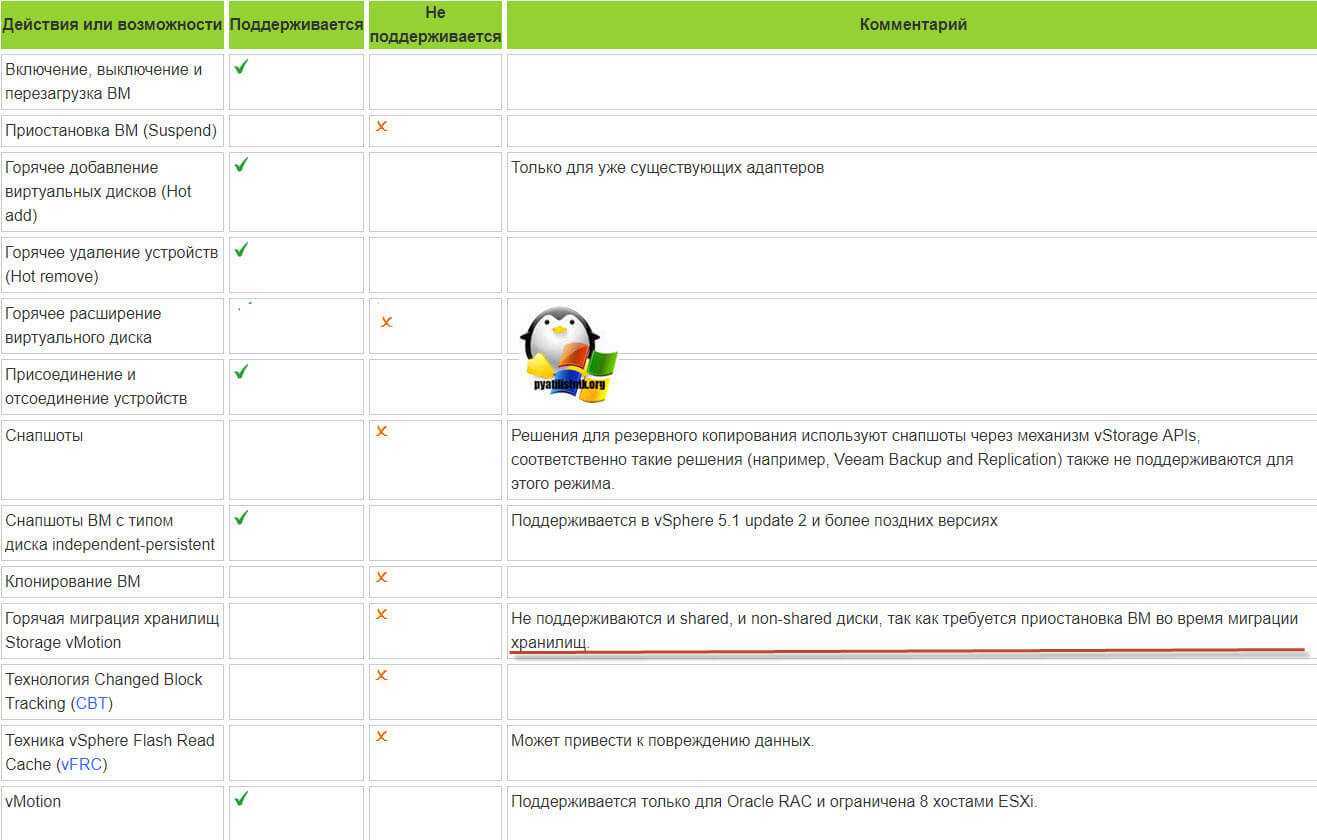Viewport: 1317px width, 840px height.
Task: Select the text Включение, выключение и перезагрузка ВМ
Action: click(104, 81)
